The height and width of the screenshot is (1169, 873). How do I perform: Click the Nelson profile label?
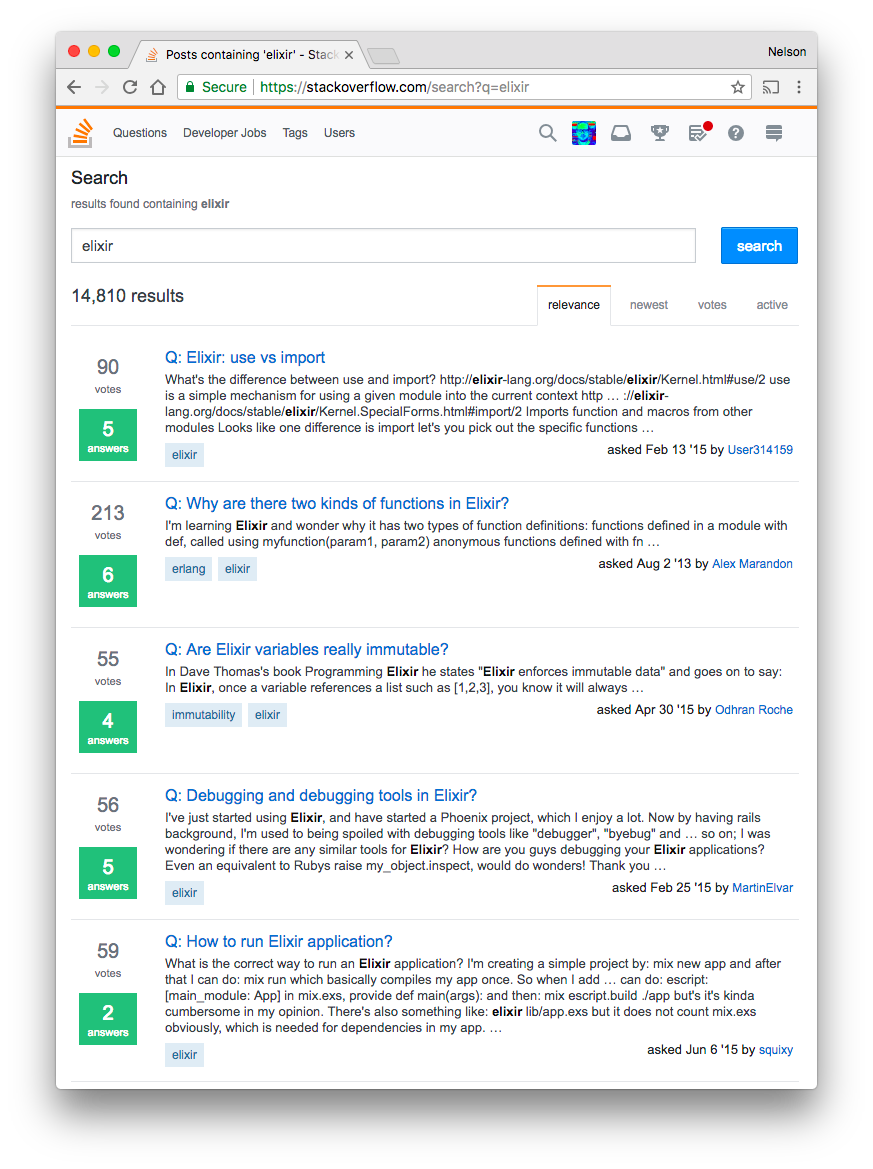click(x=787, y=51)
